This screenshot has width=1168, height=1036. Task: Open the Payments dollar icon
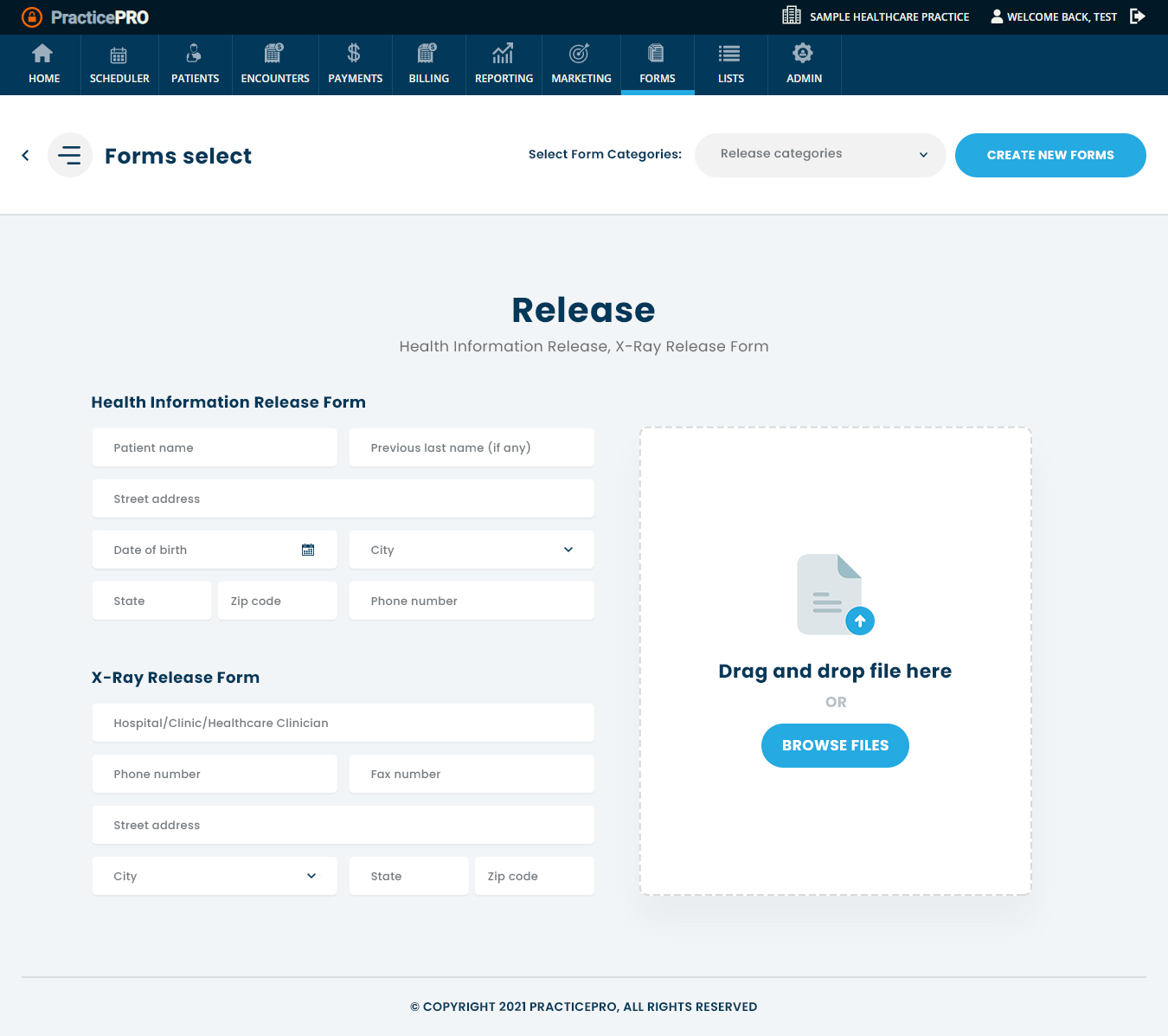click(355, 55)
